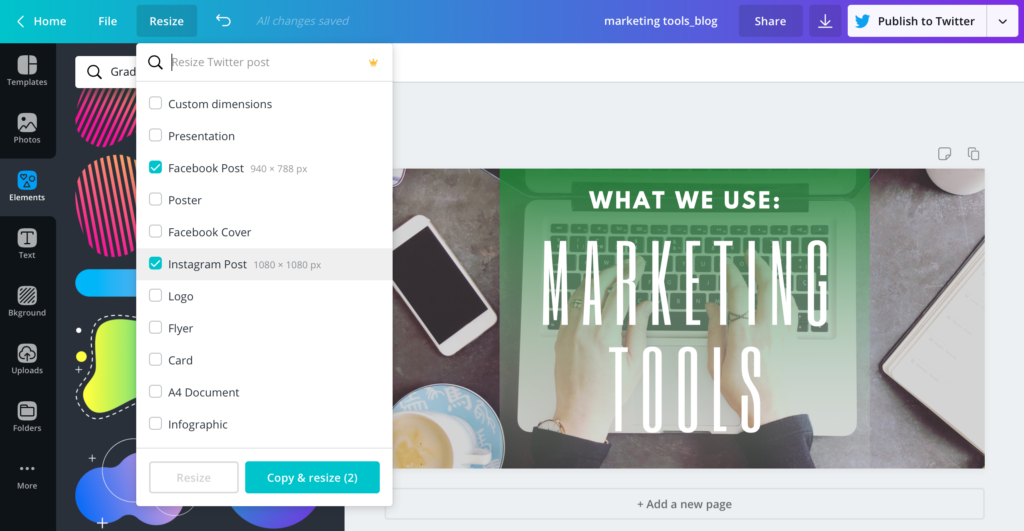
Task: Select the orange striped shape element
Action: [x=106, y=206]
